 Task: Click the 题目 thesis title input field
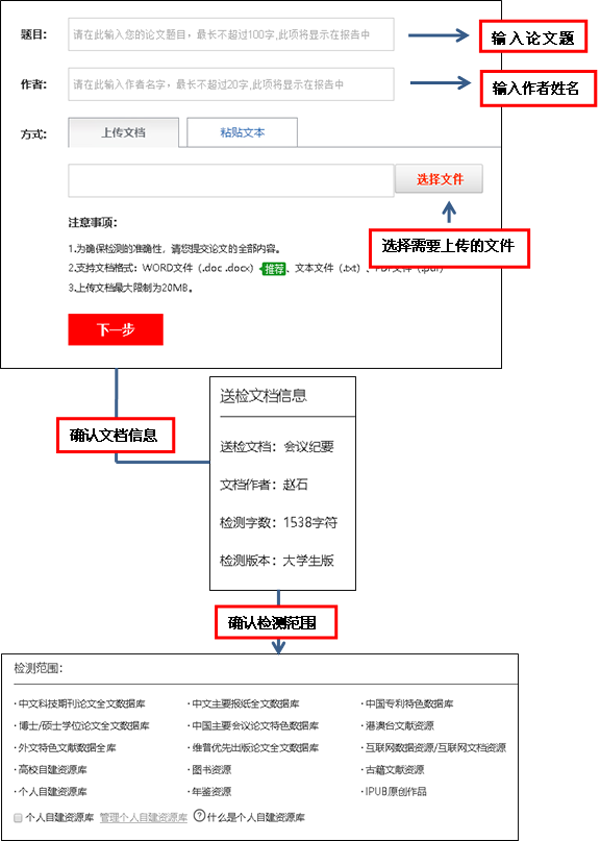click(231, 34)
